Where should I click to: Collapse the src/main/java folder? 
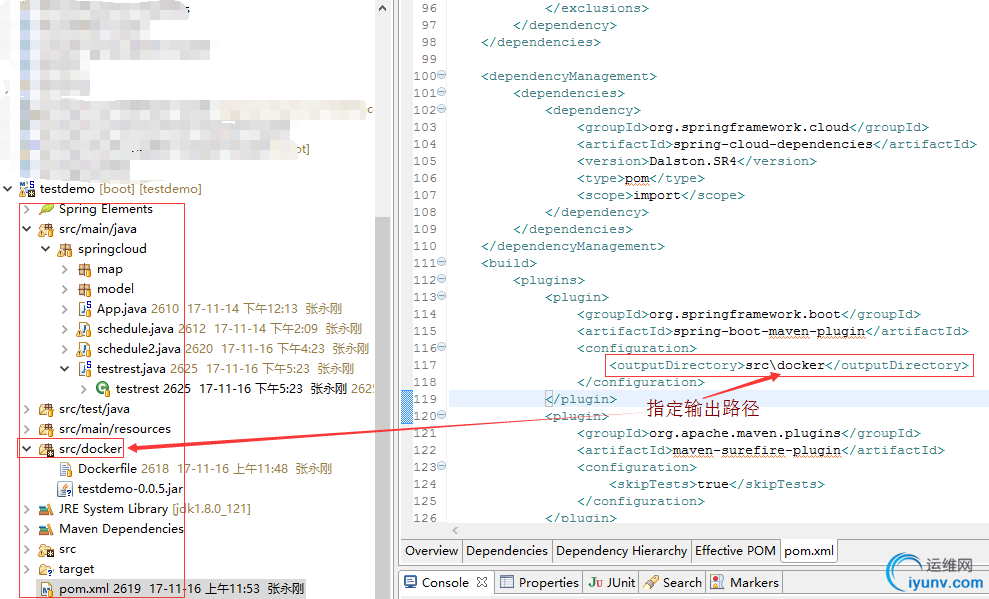[26, 229]
